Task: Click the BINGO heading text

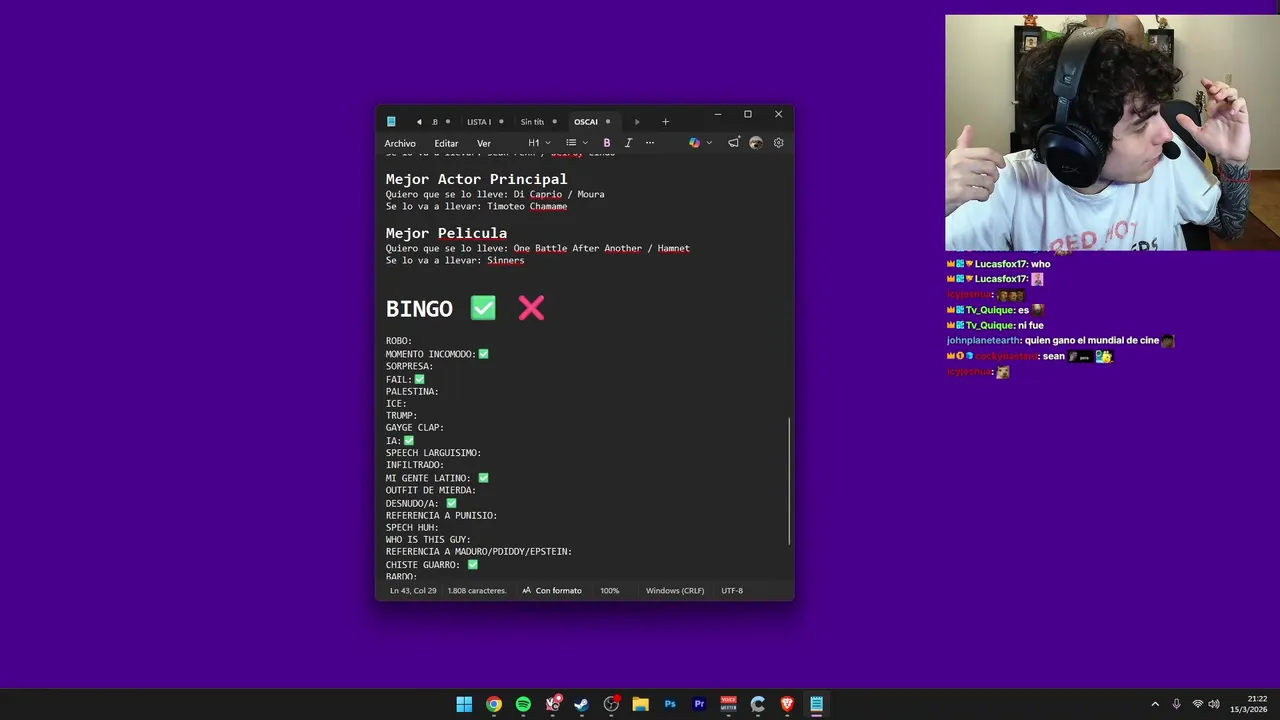Action: tap(419, 309)
